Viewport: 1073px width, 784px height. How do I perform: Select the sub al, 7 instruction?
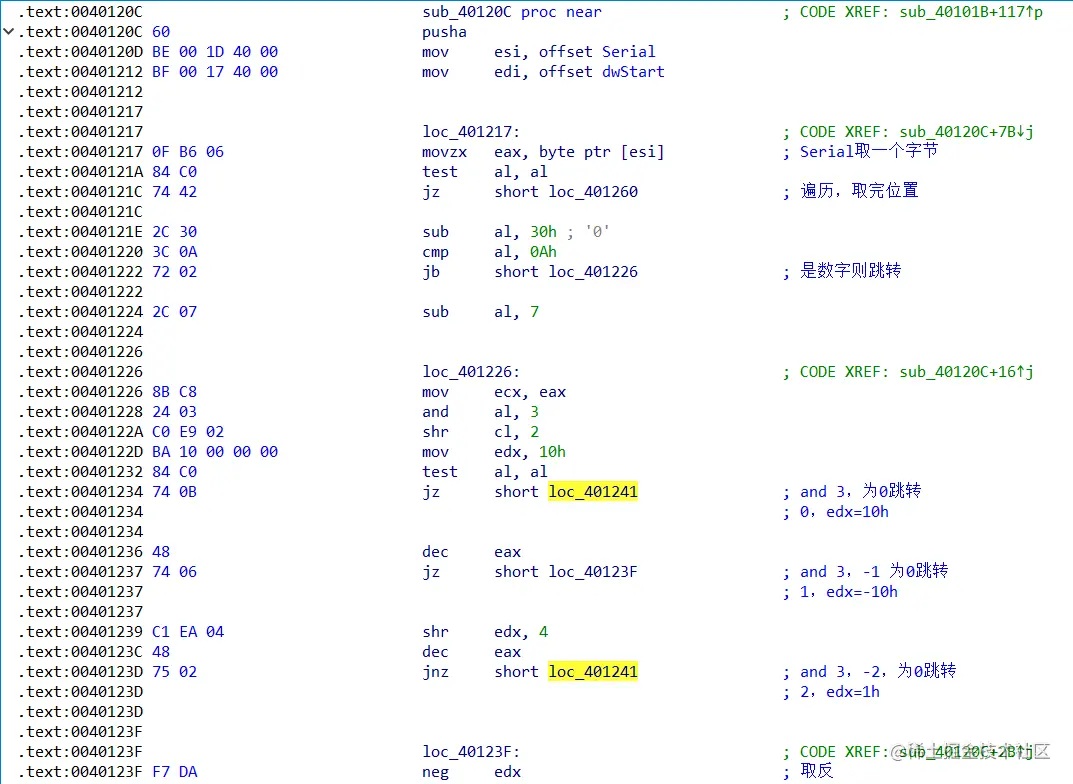tap(480, 311)
